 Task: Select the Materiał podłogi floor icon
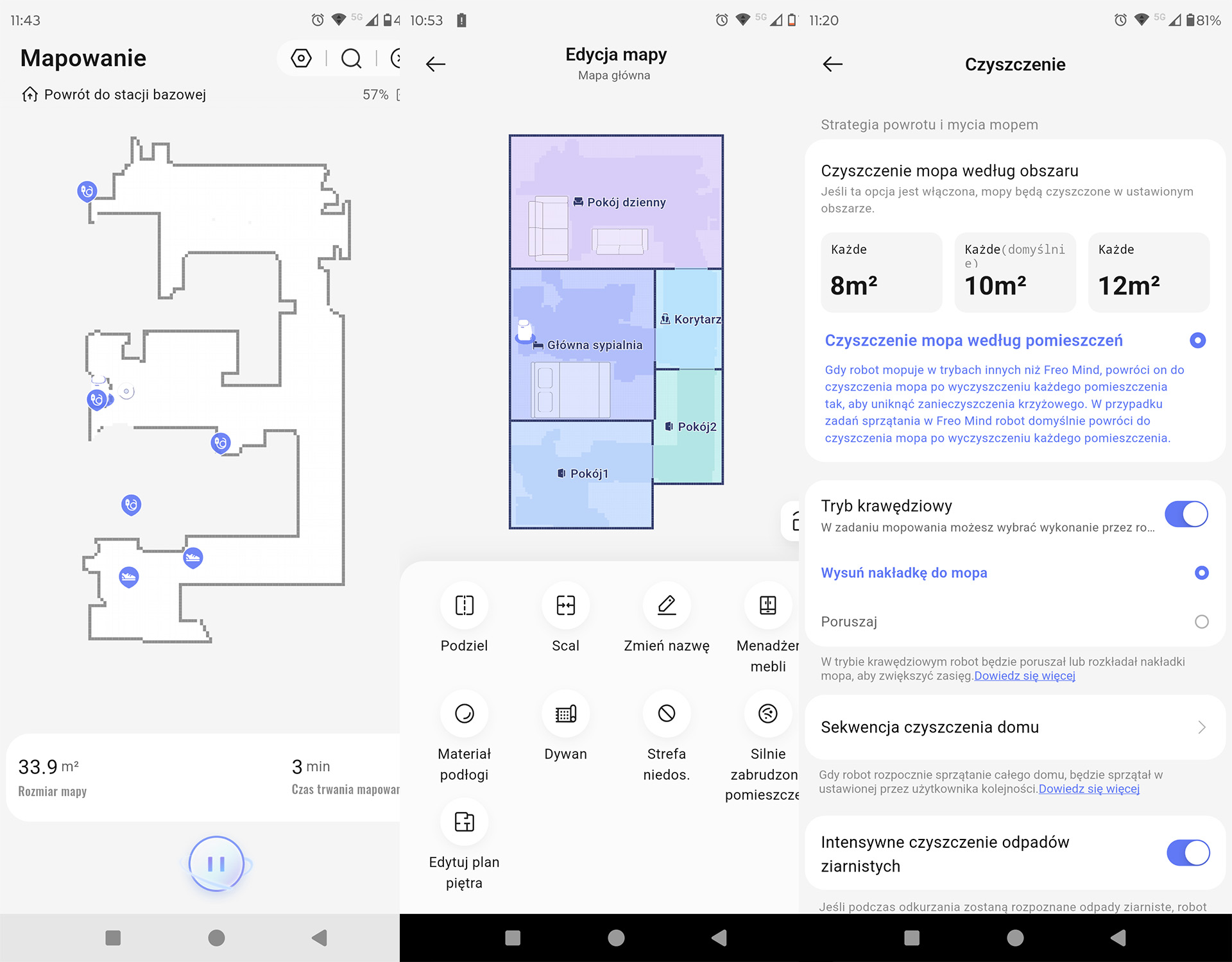[464, 713]
